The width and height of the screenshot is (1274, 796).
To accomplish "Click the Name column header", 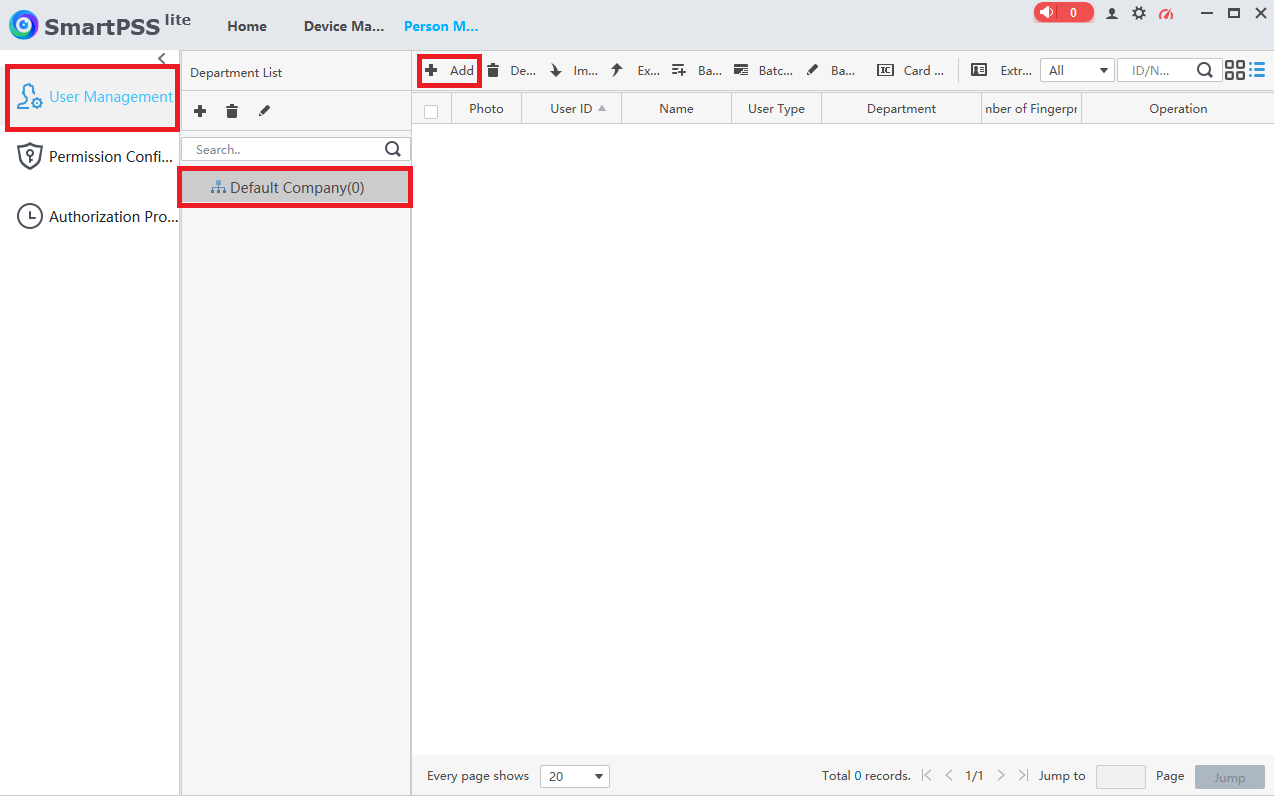I will [x=676, y=109].
